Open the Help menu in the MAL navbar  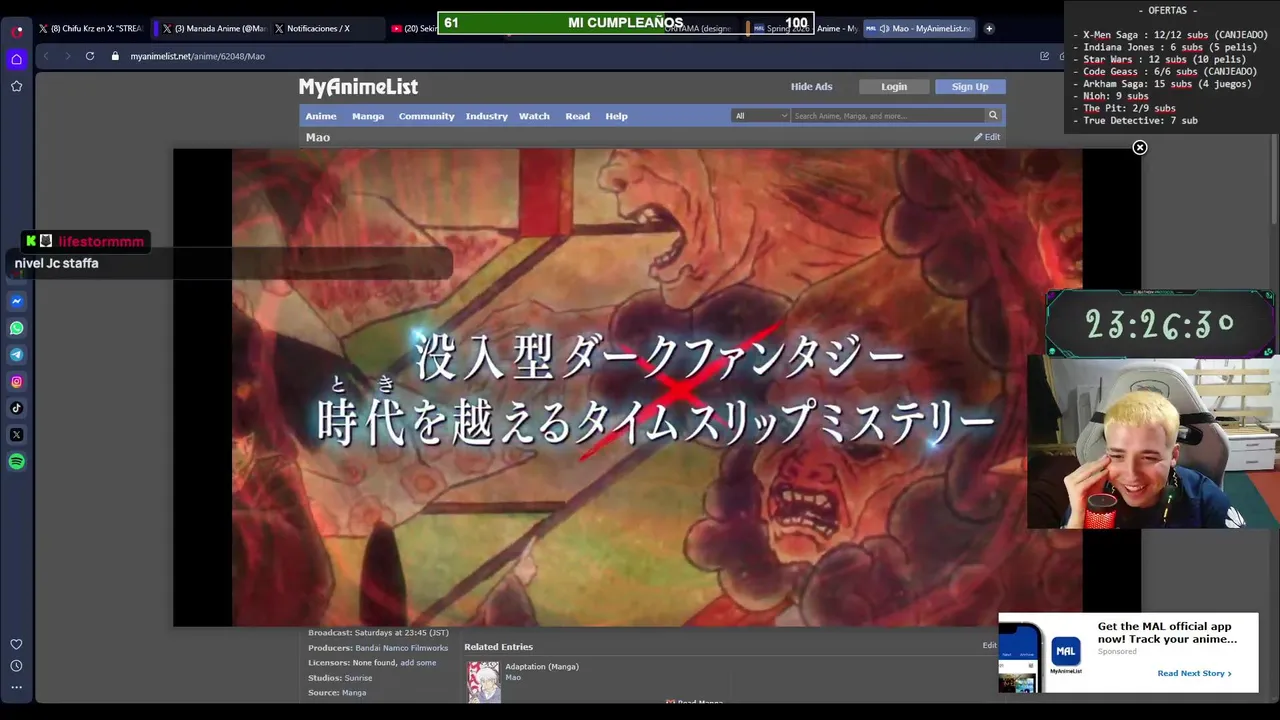(x=617, y=116)
